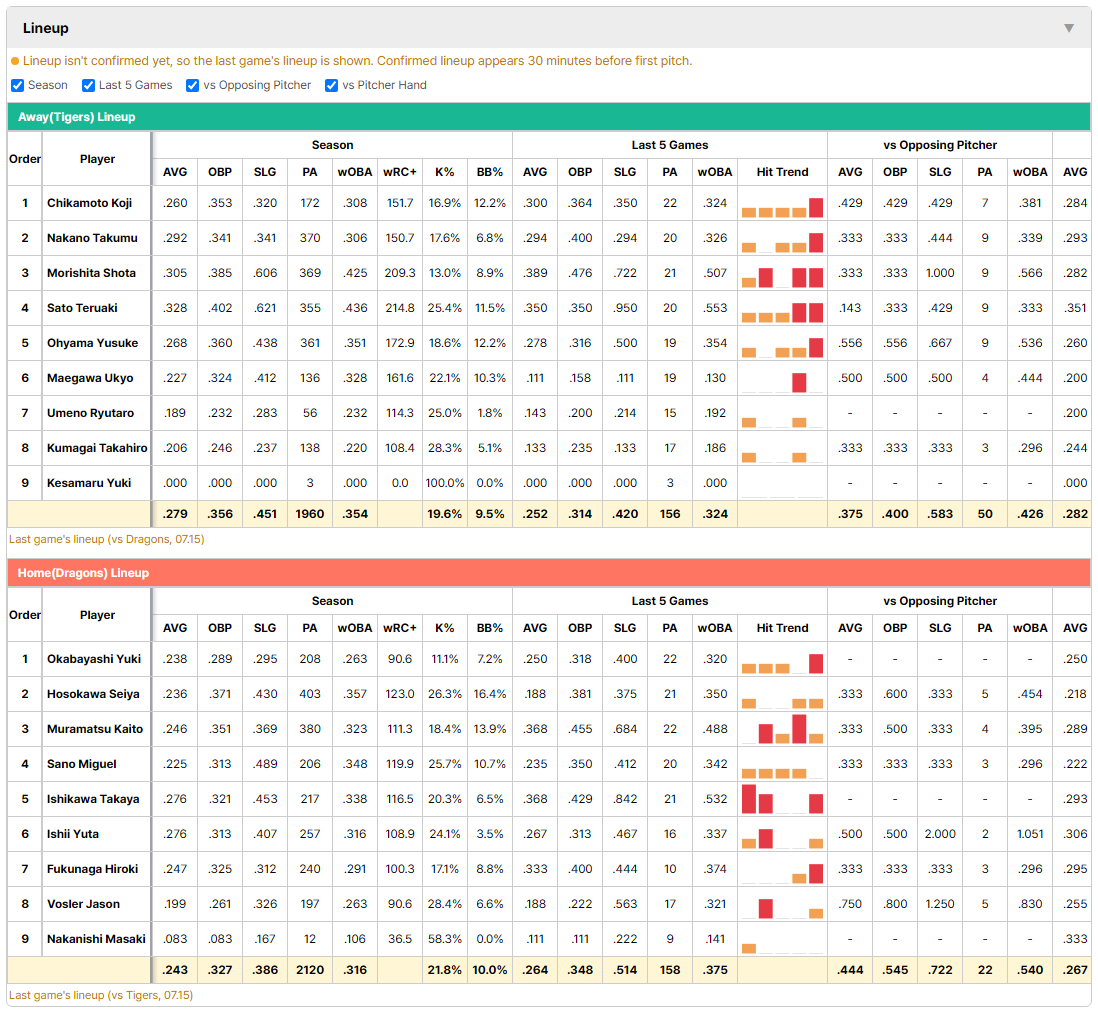Click Sato Teruaki hit trend chart

click(782, 309)
